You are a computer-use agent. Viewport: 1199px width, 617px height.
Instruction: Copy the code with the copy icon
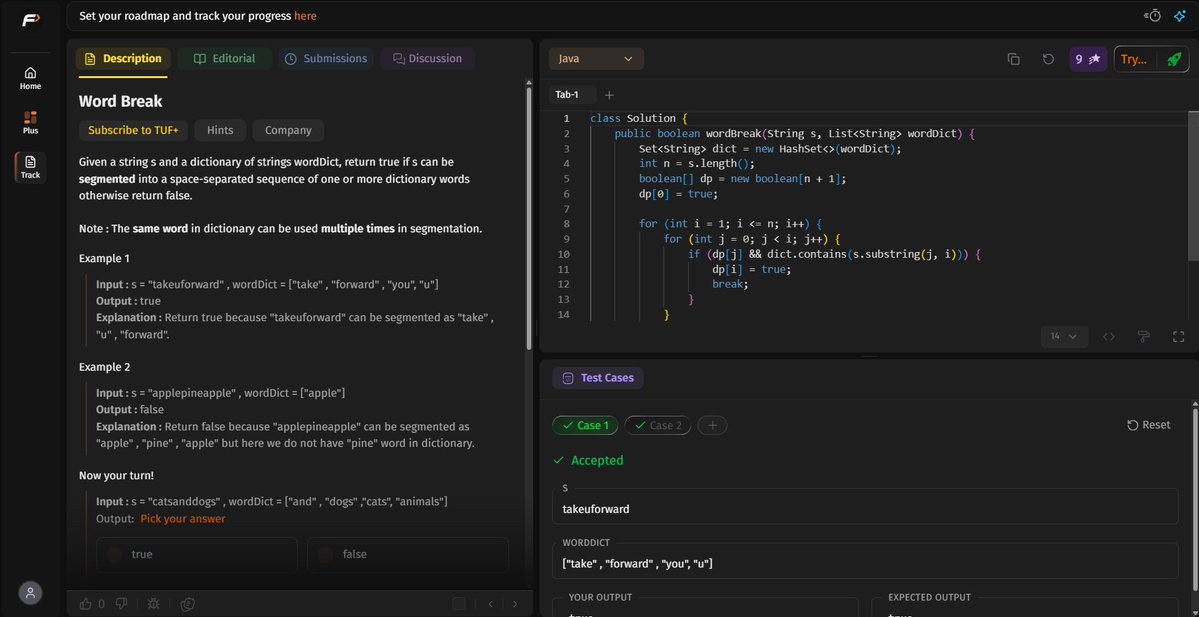[x=1013, y=59]
